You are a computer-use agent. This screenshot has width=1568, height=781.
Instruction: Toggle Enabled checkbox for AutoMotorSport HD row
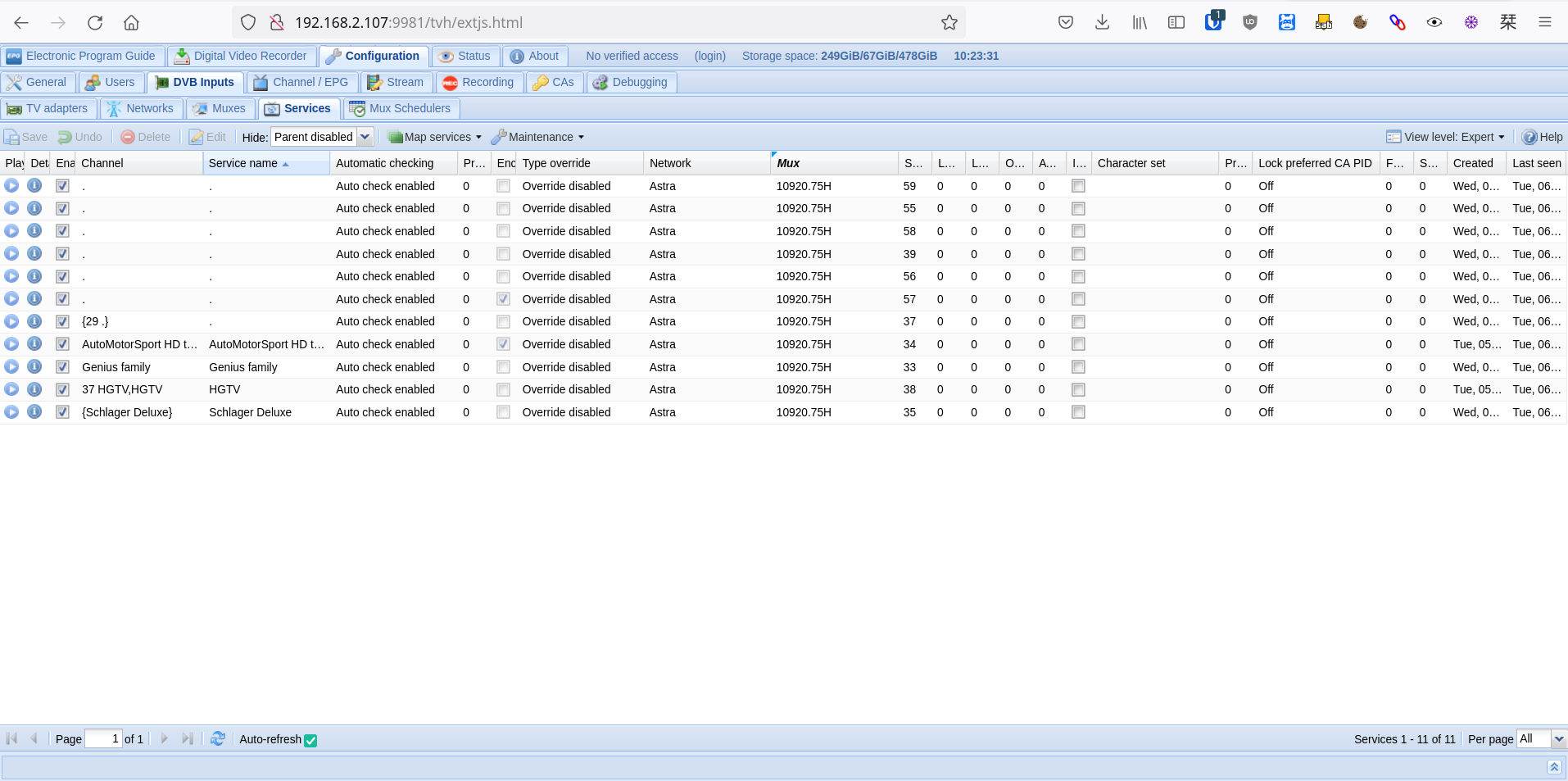tap(62, 344)
